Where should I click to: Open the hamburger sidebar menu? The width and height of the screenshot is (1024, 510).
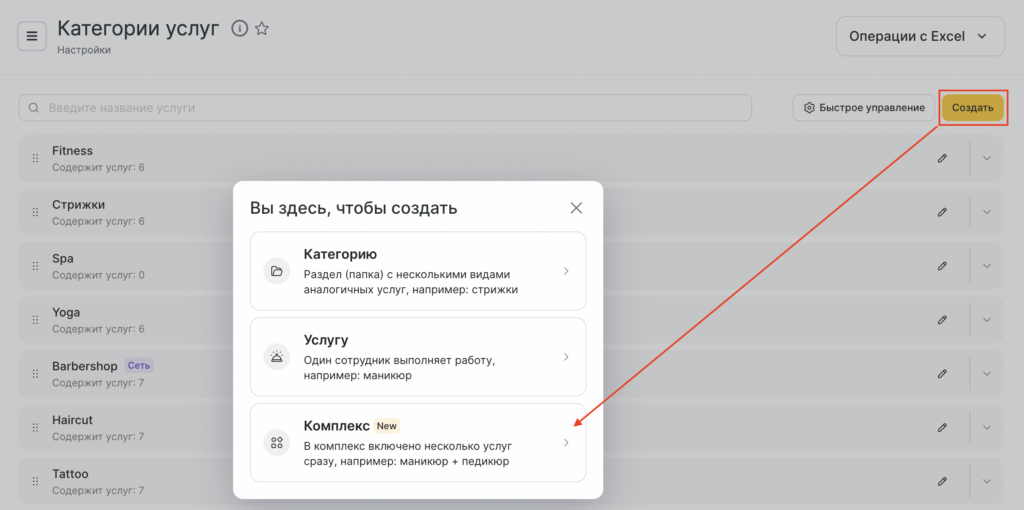31,36
